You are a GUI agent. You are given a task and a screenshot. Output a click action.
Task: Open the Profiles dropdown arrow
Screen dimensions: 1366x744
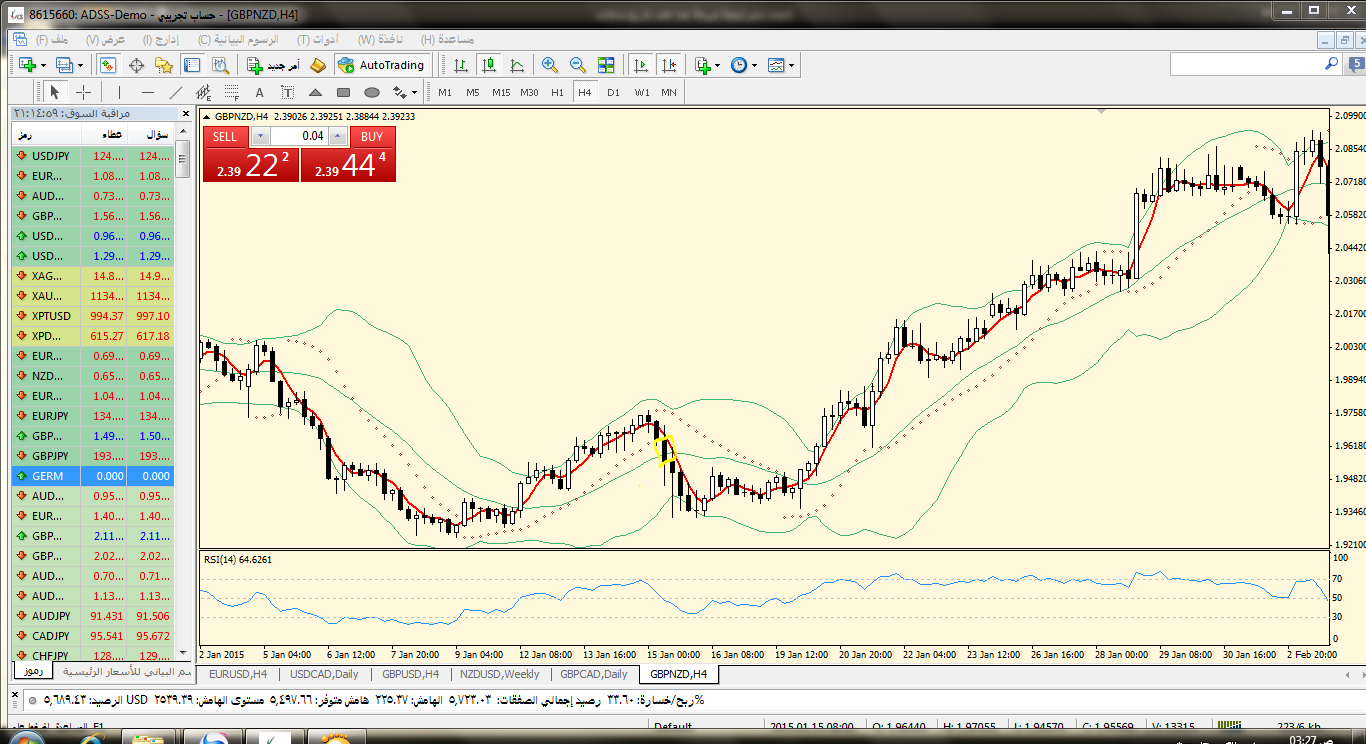(x=81, y=66)
